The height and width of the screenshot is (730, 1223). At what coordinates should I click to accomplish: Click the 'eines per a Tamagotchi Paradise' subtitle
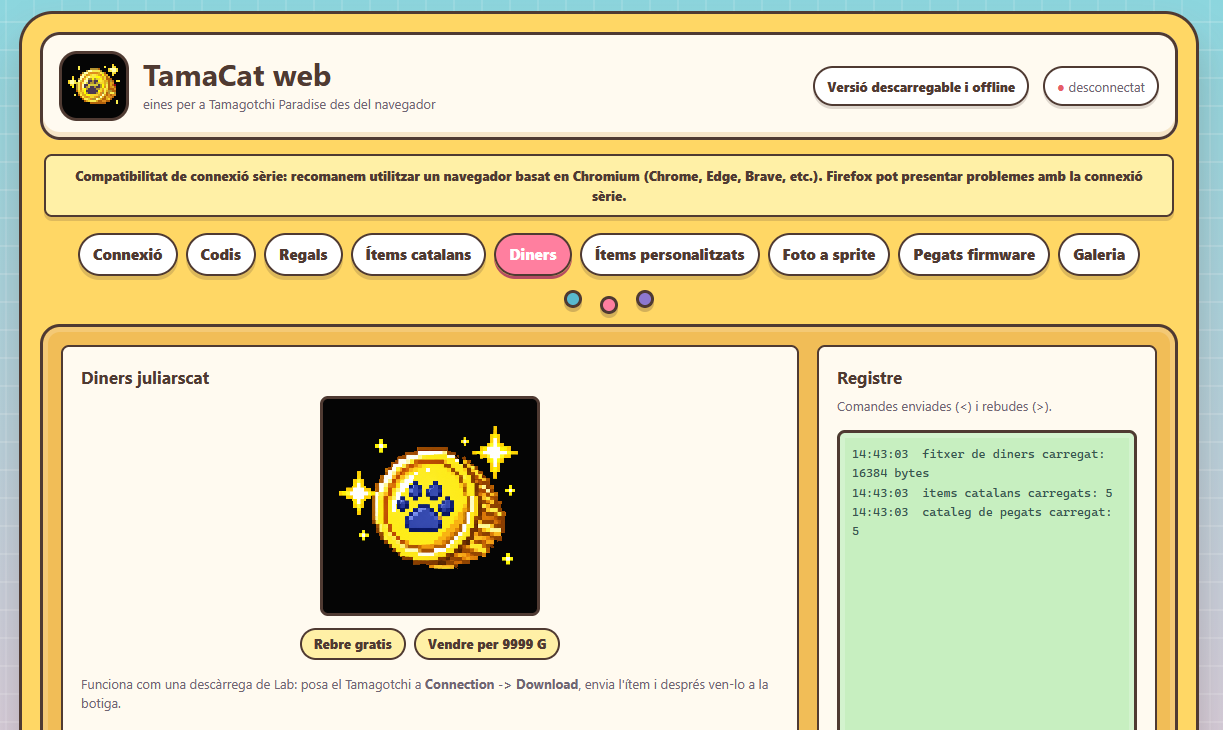point(289,104)
